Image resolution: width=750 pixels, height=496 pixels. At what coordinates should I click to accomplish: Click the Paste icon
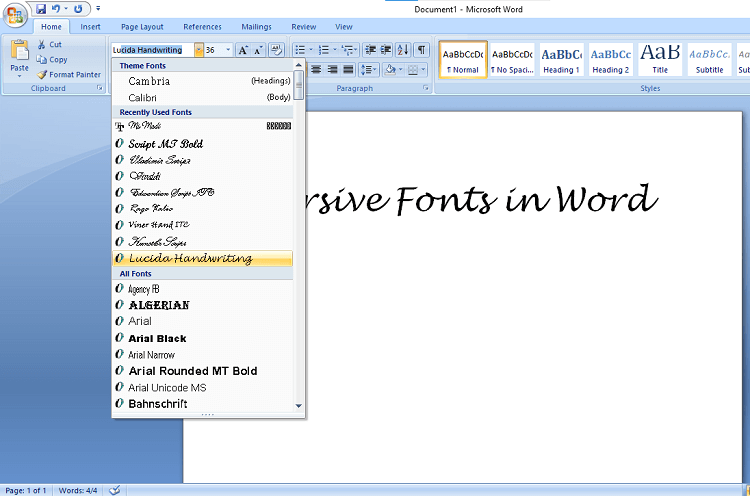click(x=20, y=50)
